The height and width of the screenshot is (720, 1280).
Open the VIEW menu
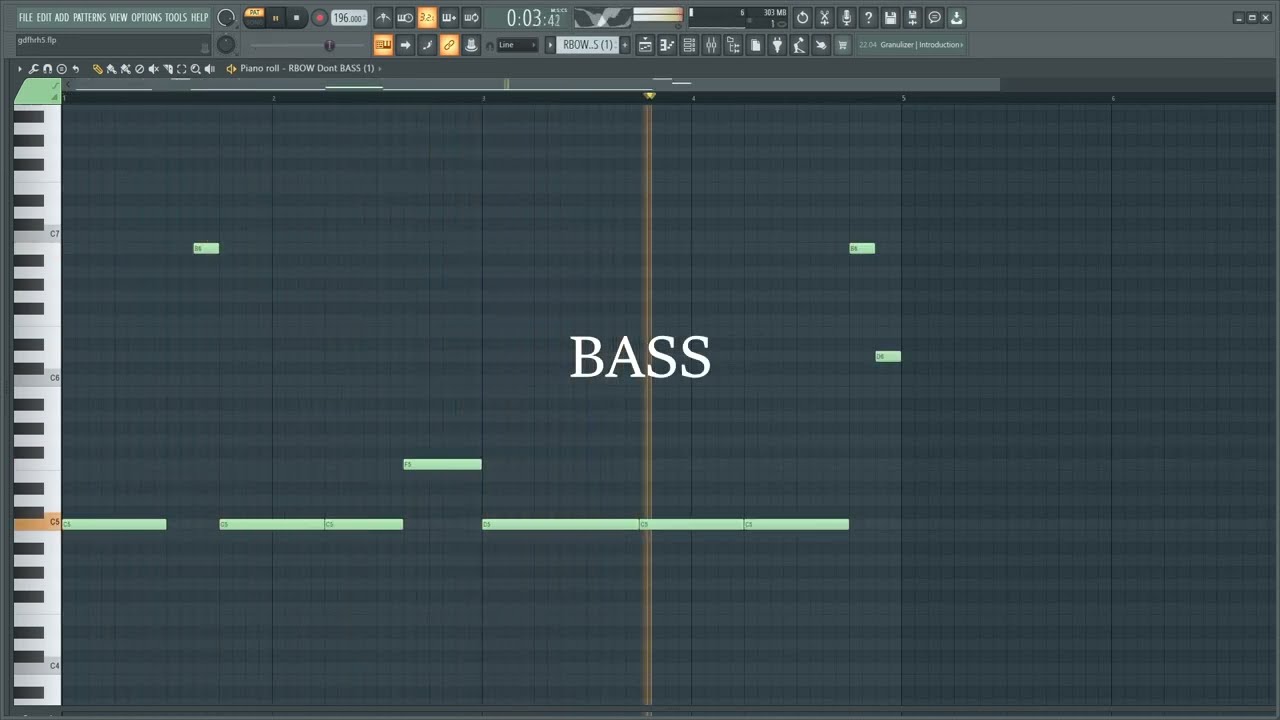118,18
